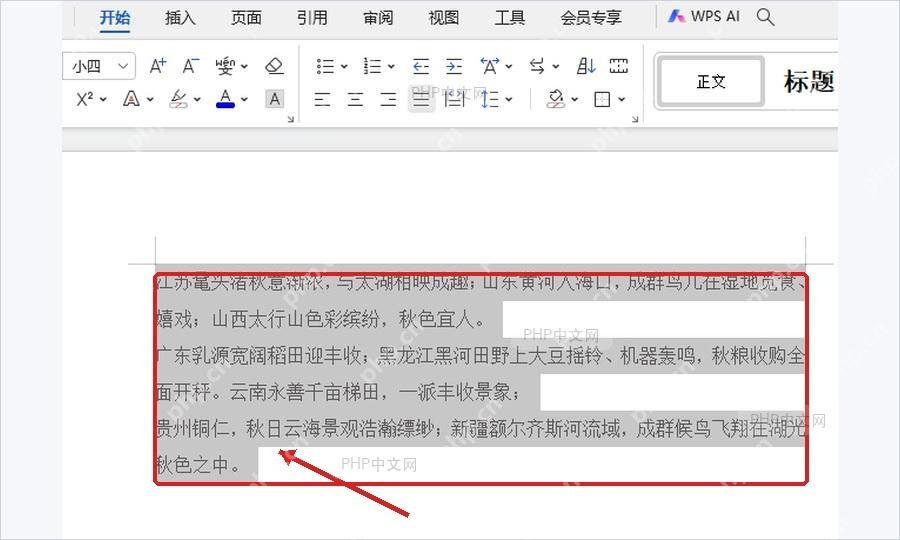
Task: Apply text highlight pen icon
Action: (179, 99)
